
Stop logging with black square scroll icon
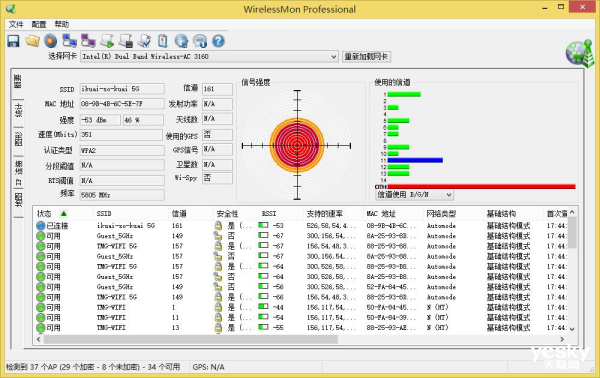coord(126,41)
